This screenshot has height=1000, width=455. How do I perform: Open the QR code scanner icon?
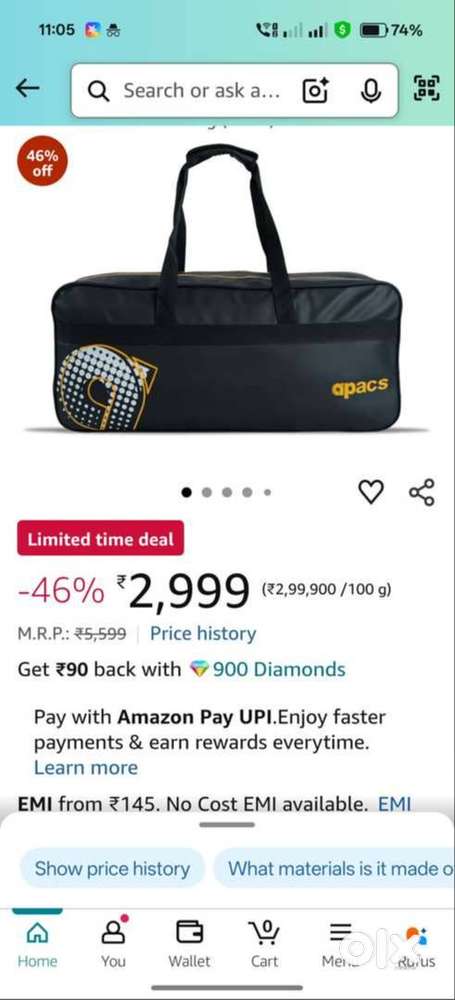[x=427, y=88]
